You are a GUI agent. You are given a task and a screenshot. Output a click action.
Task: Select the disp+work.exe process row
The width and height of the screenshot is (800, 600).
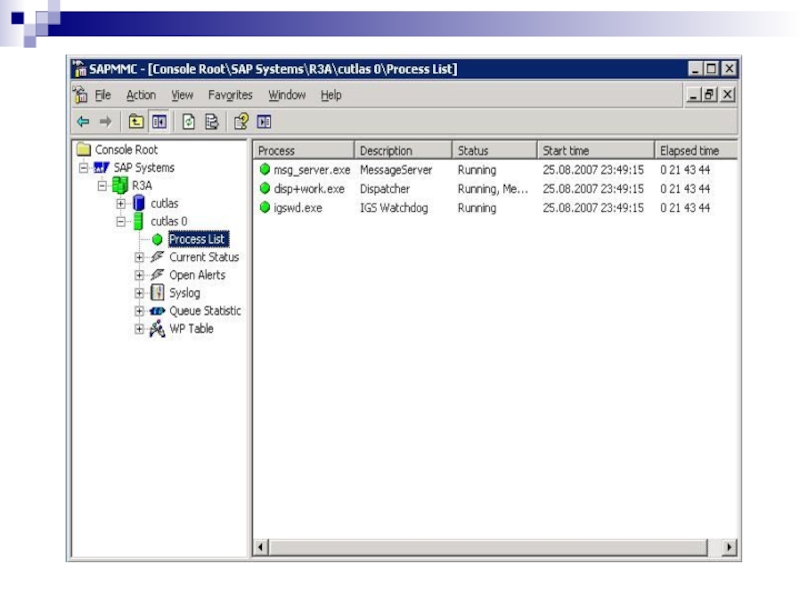point(495,188)
